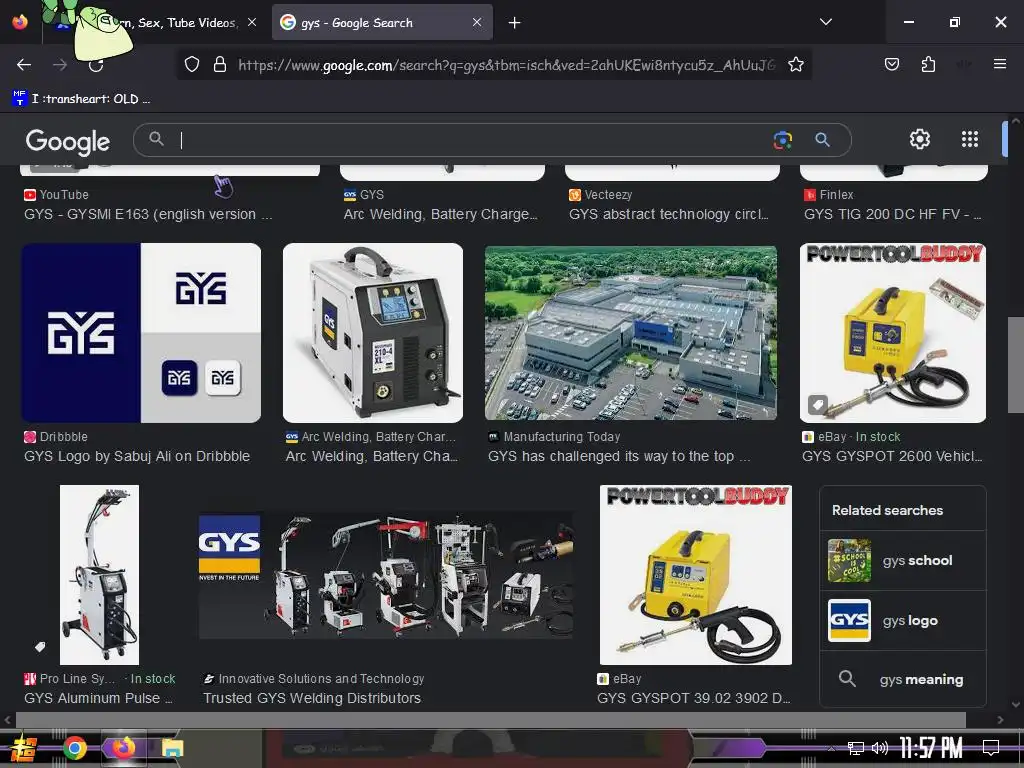1024x768 pixels.
Task: Close the Tube Videos tab
Action: 251,22
